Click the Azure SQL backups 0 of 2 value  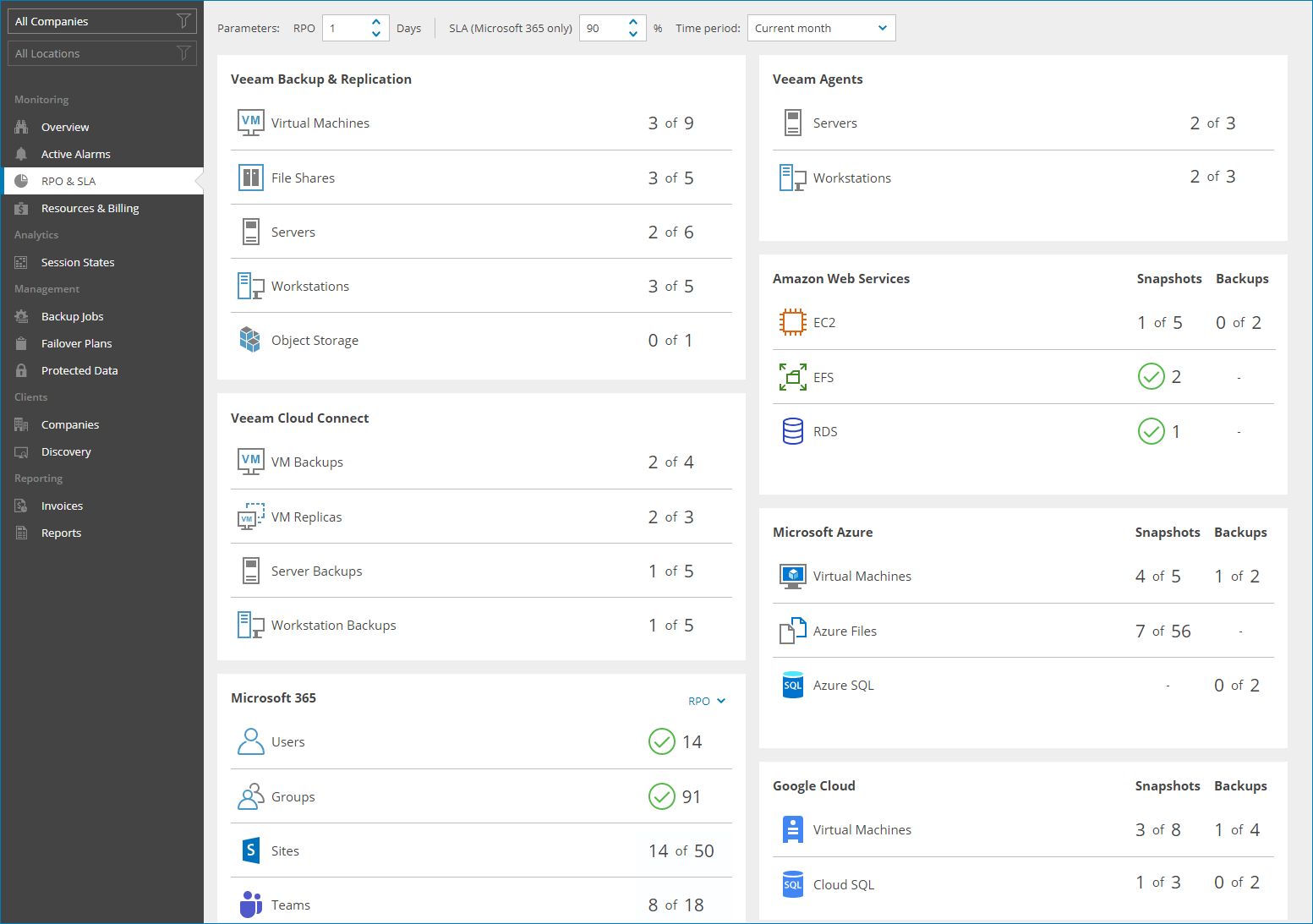coord(1237,686)
